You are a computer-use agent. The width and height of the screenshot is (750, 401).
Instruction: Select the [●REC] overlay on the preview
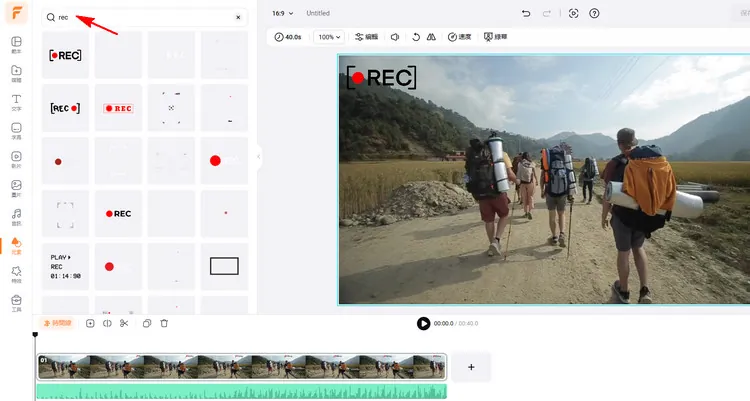(x=381, y=78)
